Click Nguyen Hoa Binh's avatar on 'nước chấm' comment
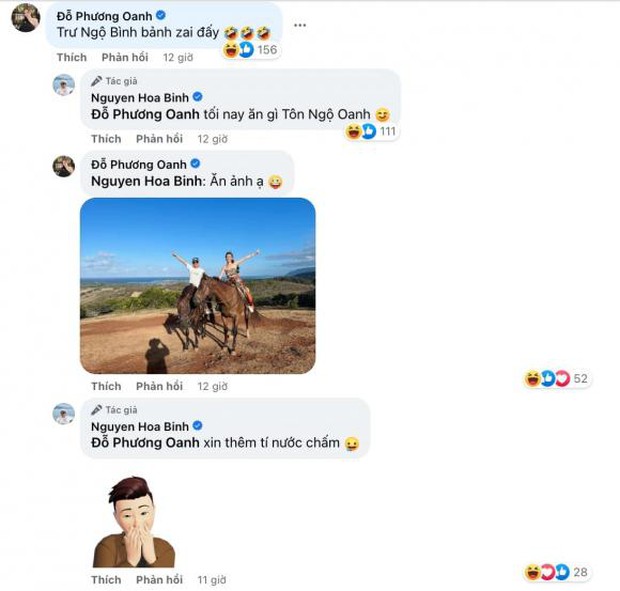 pyautogui.click(x=64, y=413)
